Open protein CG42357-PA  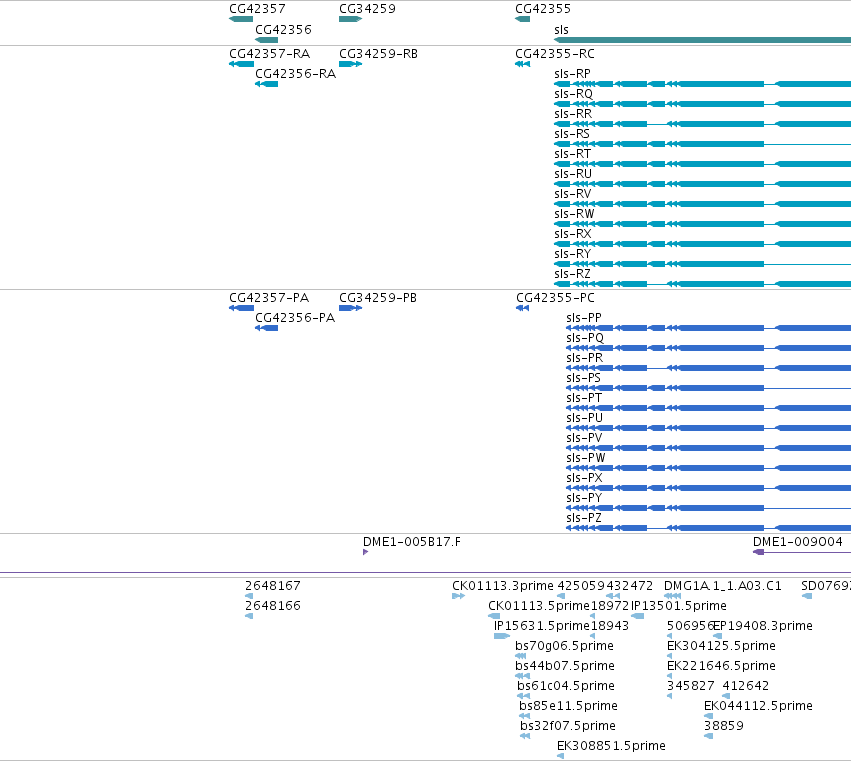[x=242, y=308]
